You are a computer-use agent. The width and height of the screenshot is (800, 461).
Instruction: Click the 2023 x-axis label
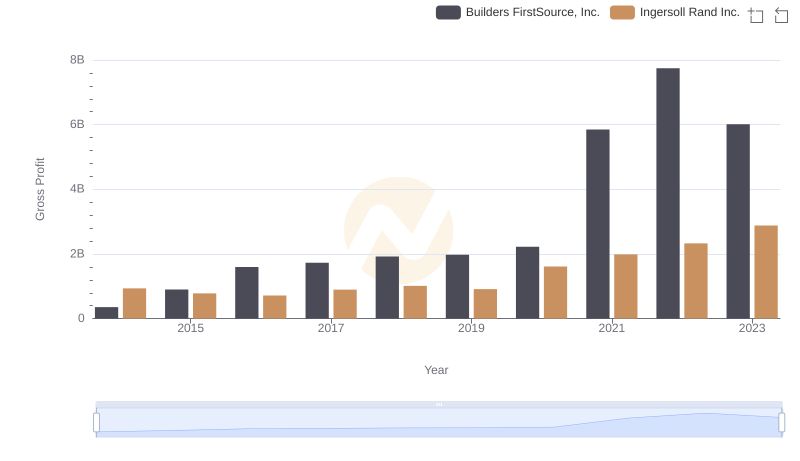752,328
